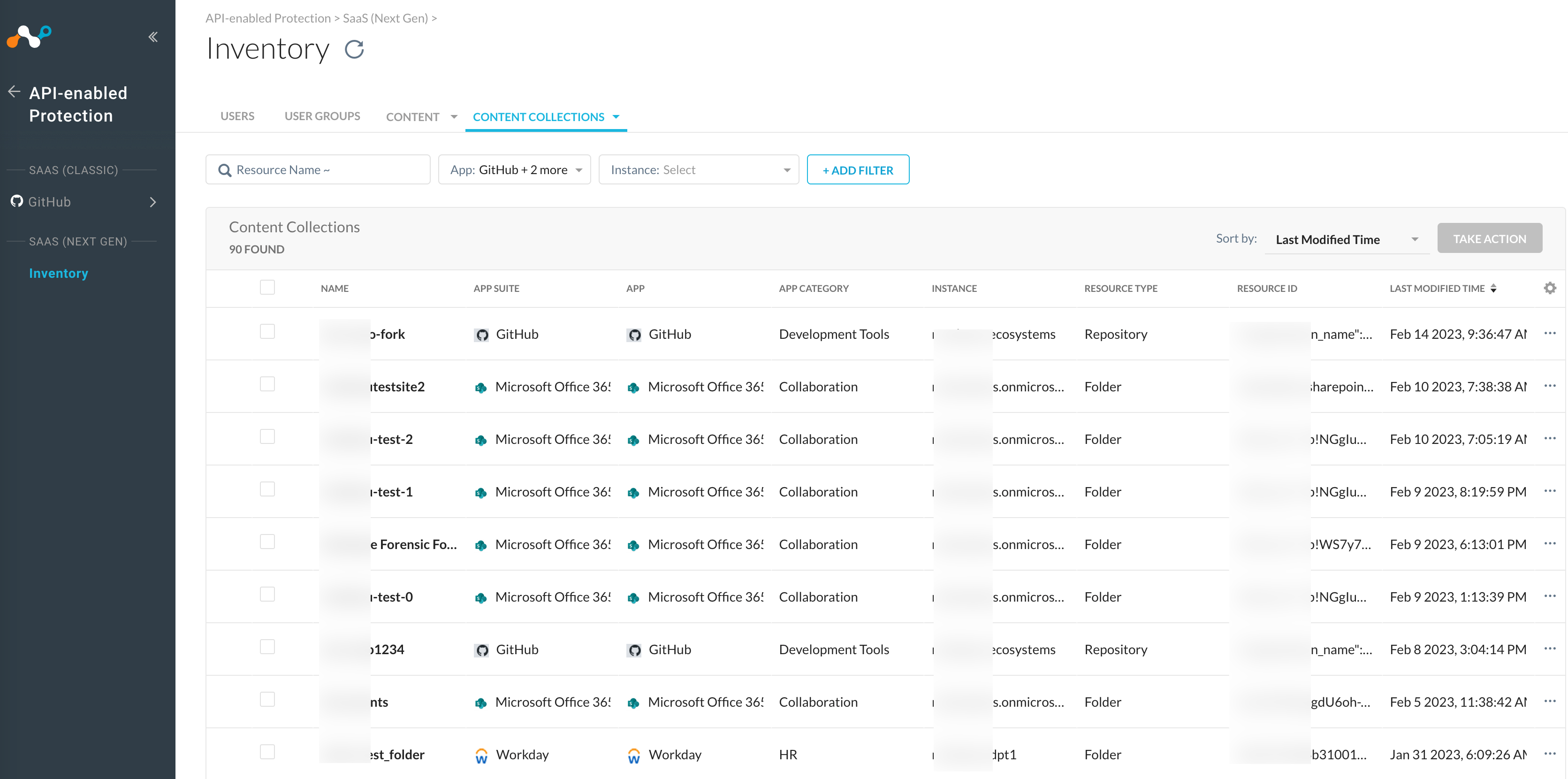
Task: Open GitHub under SaaS (Classic)
Action: pos(49,201)
